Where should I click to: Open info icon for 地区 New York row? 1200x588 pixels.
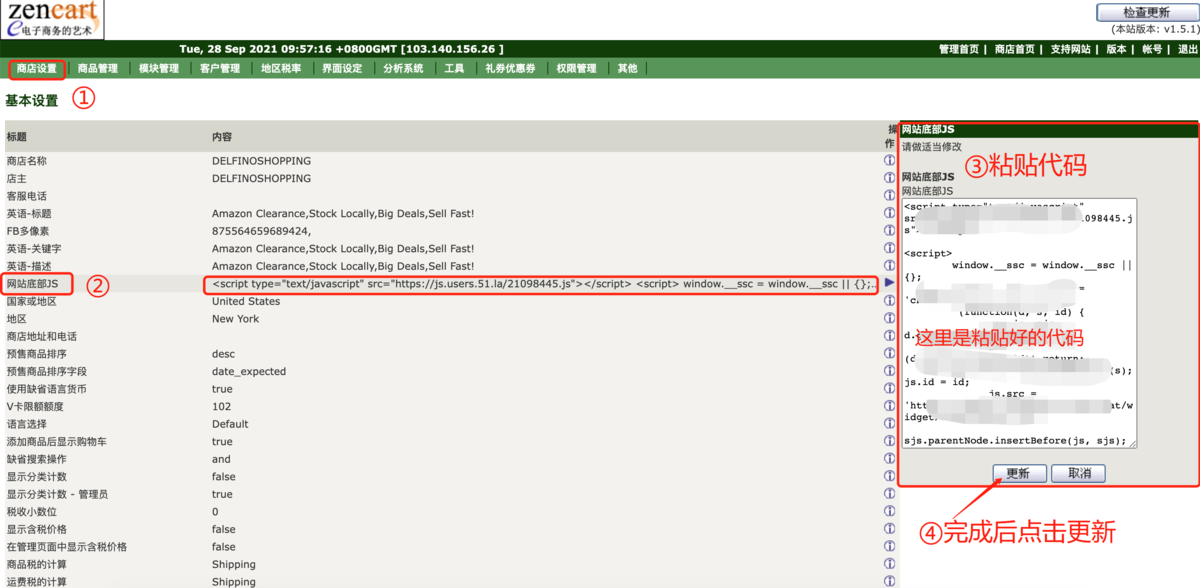889,318
